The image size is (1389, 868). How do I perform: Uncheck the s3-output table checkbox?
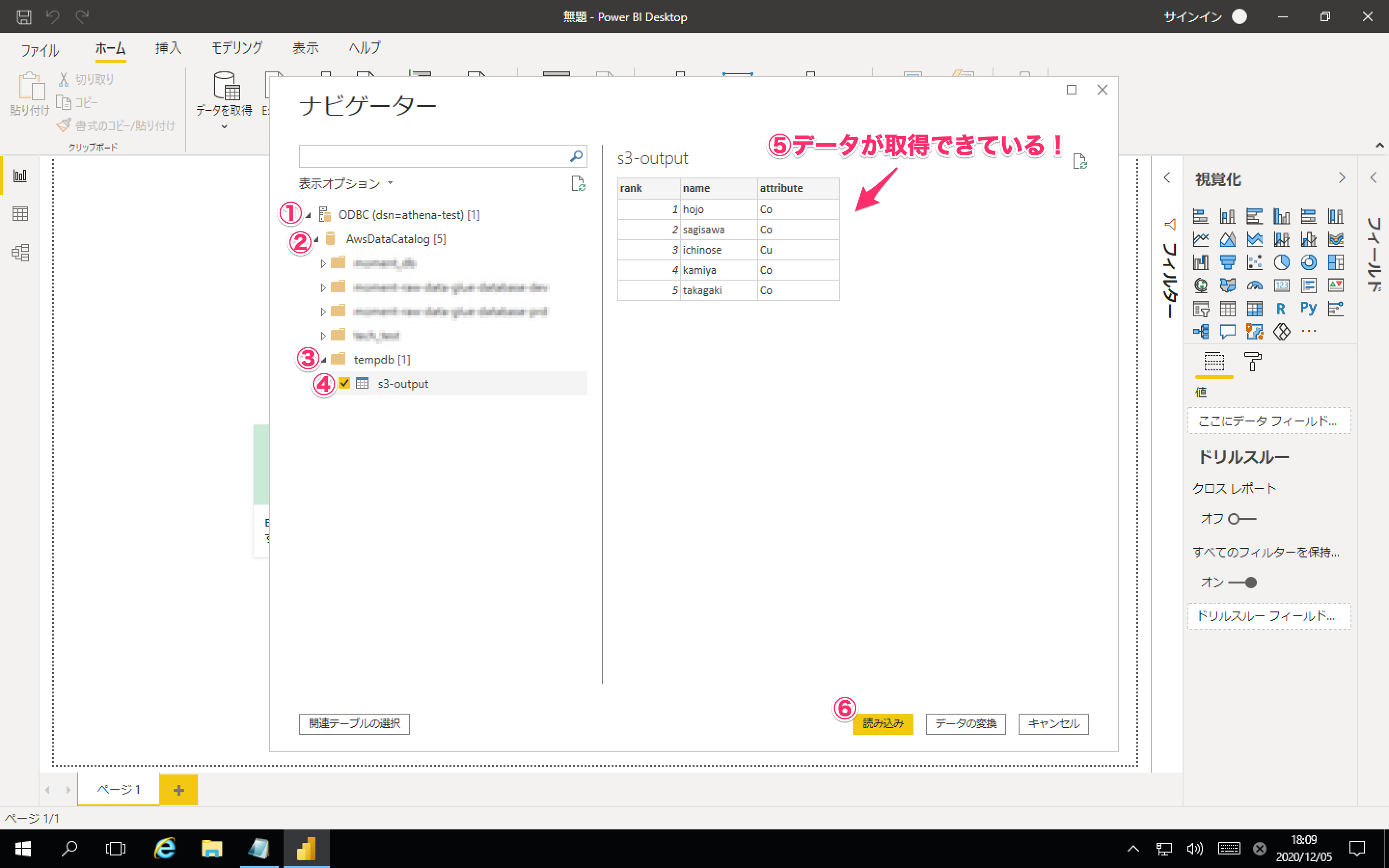[344, 383]
